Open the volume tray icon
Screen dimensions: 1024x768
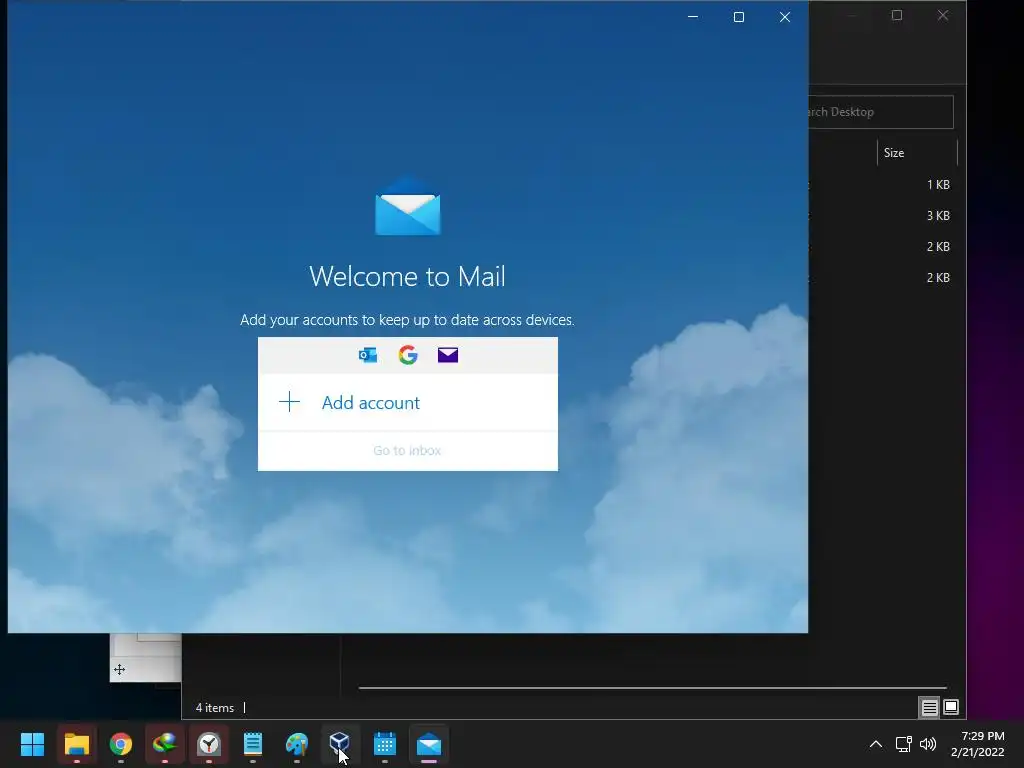click(x=927, y=744)
